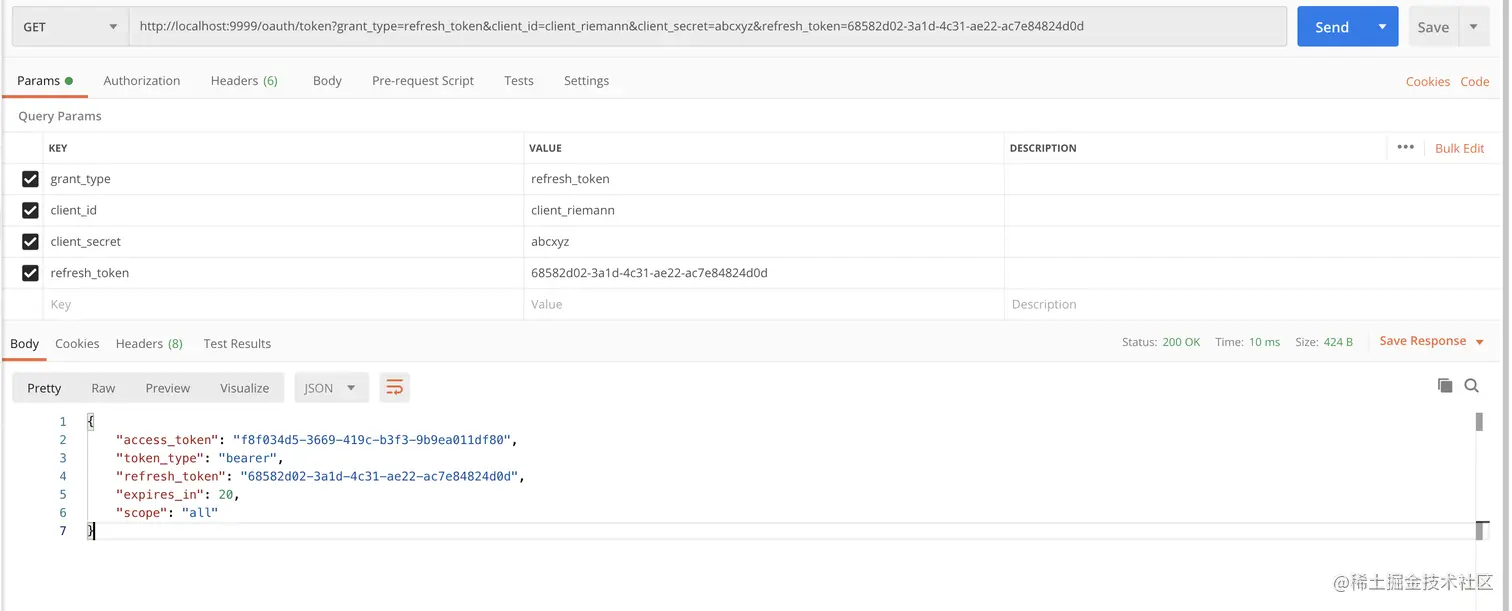Copy response body with the copy icon
This screenshot has width=1512, height=611.
(1444, 385)
